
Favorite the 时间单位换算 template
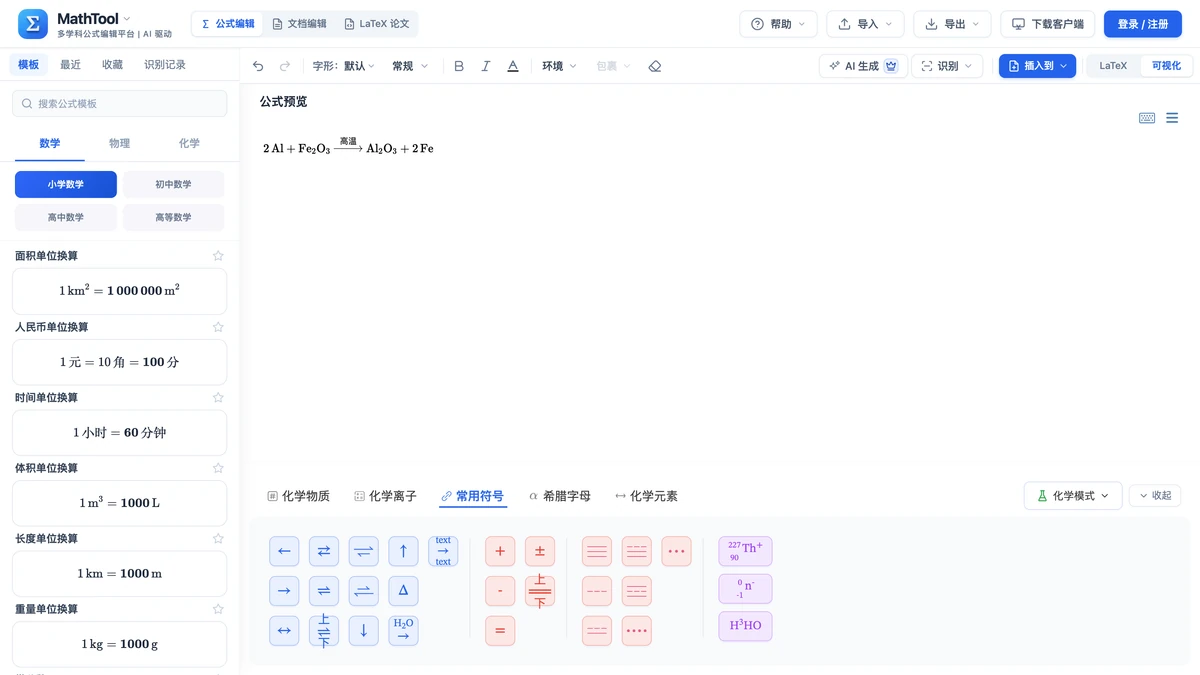tap(218, 397)
